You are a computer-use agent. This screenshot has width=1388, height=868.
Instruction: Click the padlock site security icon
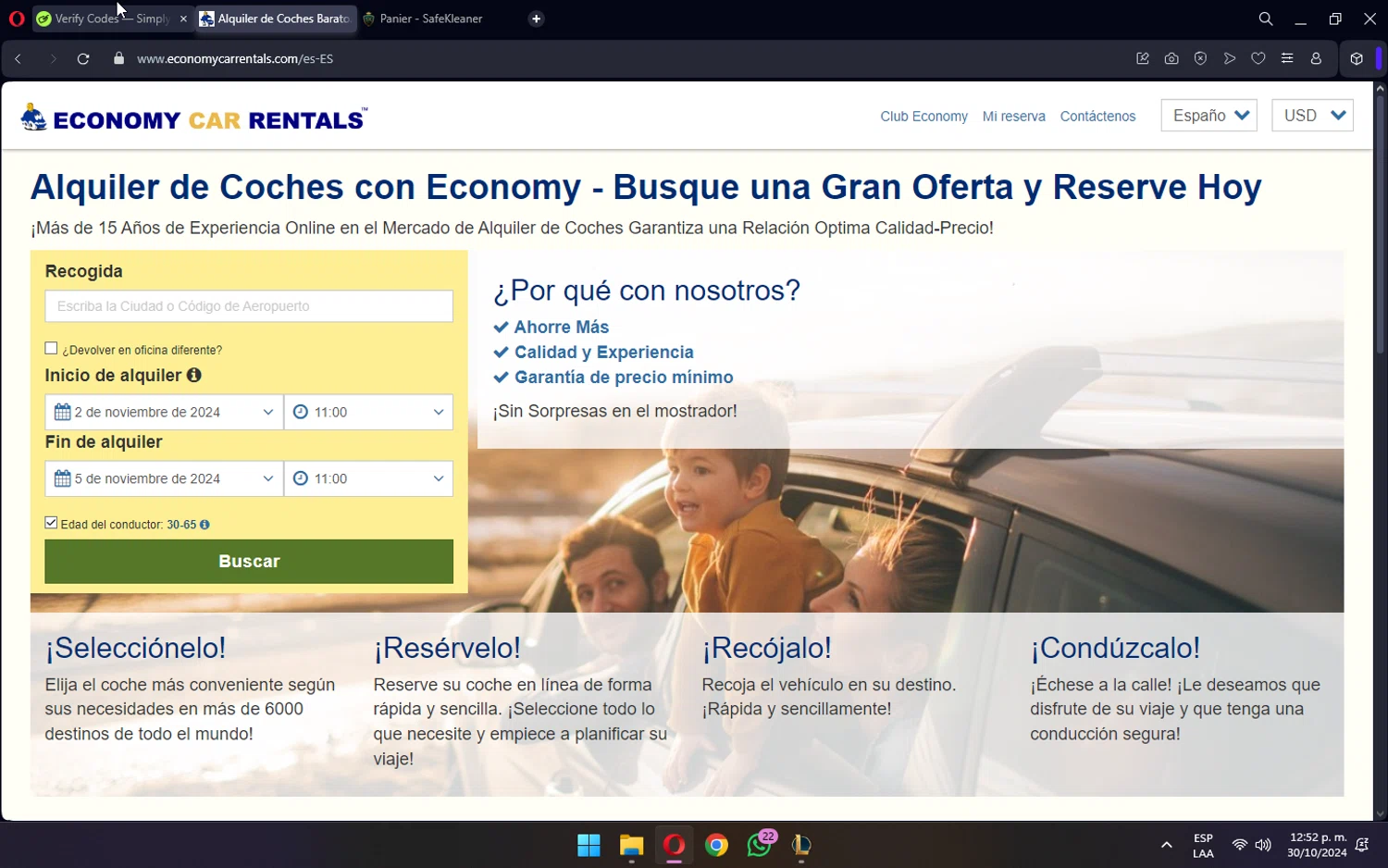118,58
